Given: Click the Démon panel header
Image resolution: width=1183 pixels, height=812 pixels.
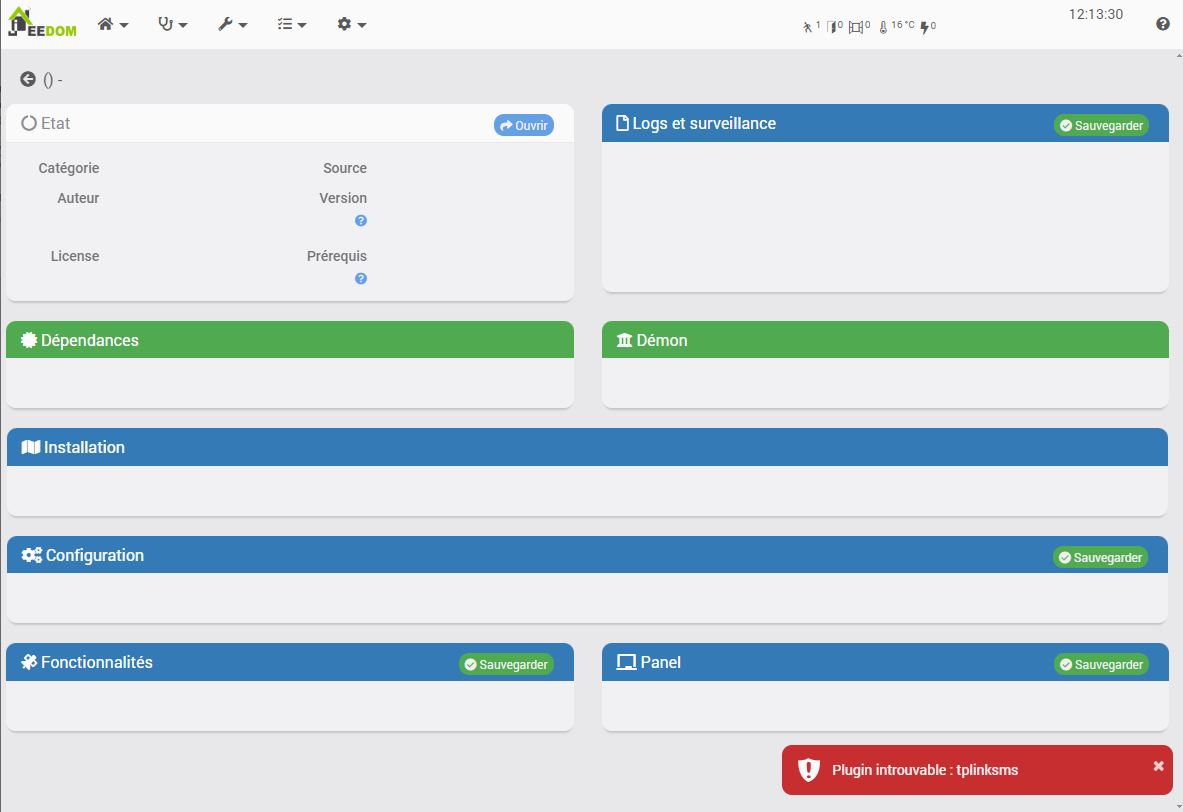Looking at the screenshot, I should pos(885,340).
